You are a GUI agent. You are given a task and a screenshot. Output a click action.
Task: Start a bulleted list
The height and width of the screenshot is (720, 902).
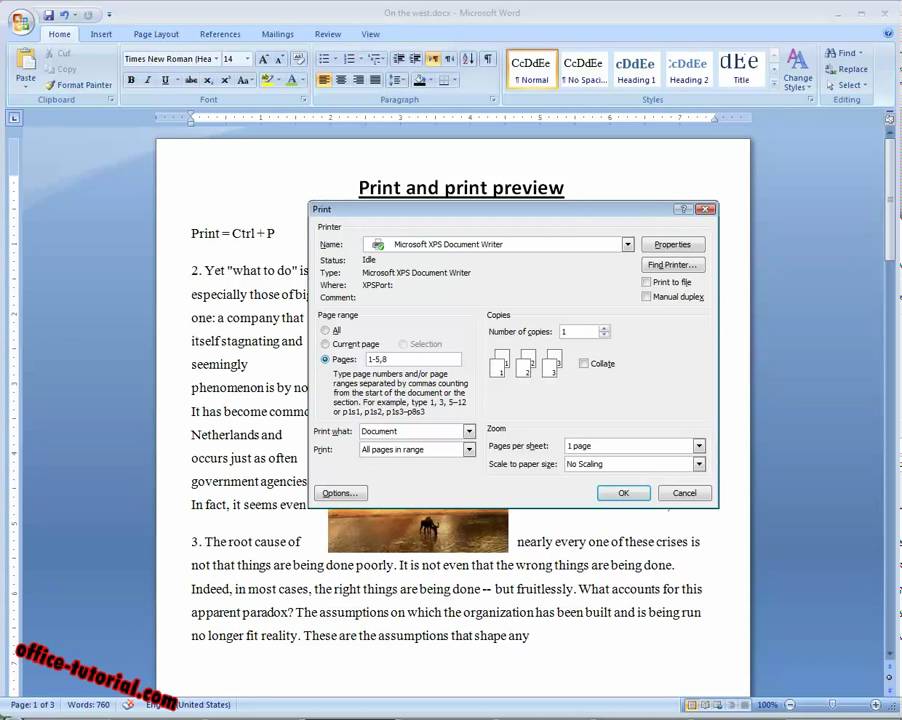[x=324, y=59]
